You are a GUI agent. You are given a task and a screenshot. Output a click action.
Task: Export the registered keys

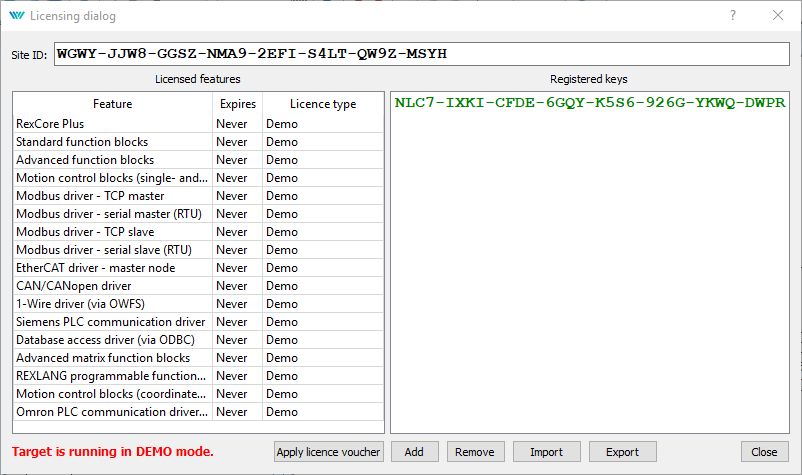click(622, 452)
